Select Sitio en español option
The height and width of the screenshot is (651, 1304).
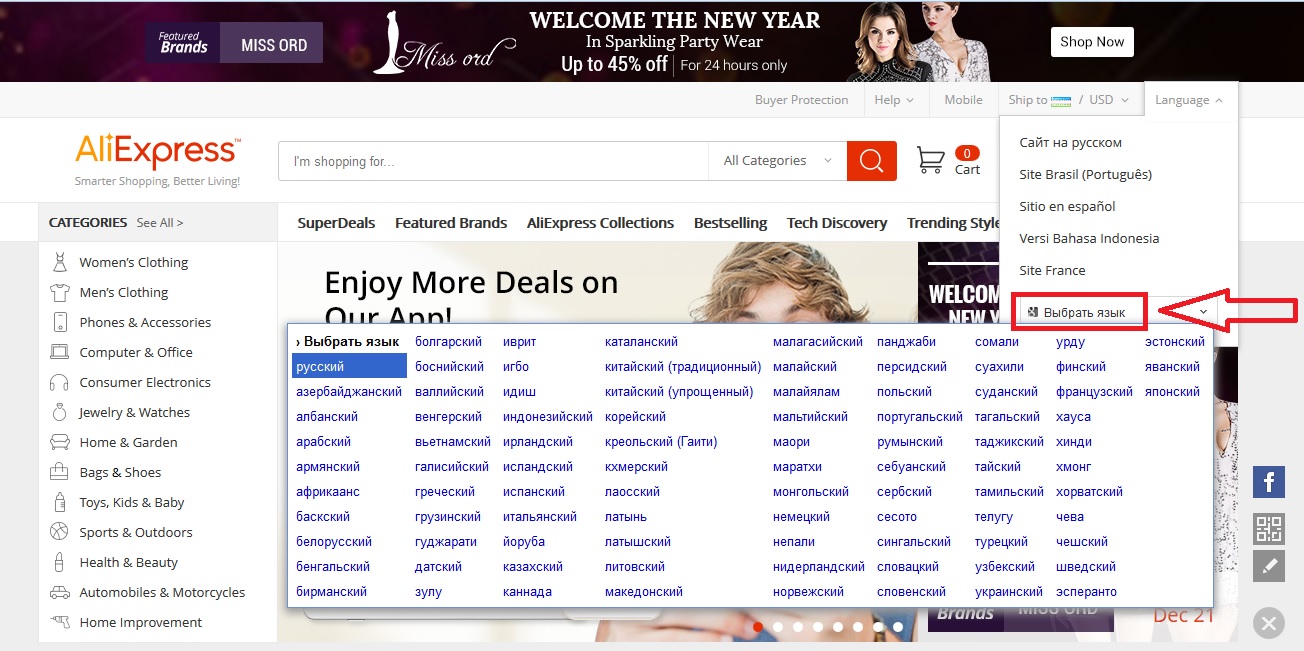(x=1068, y=206)
